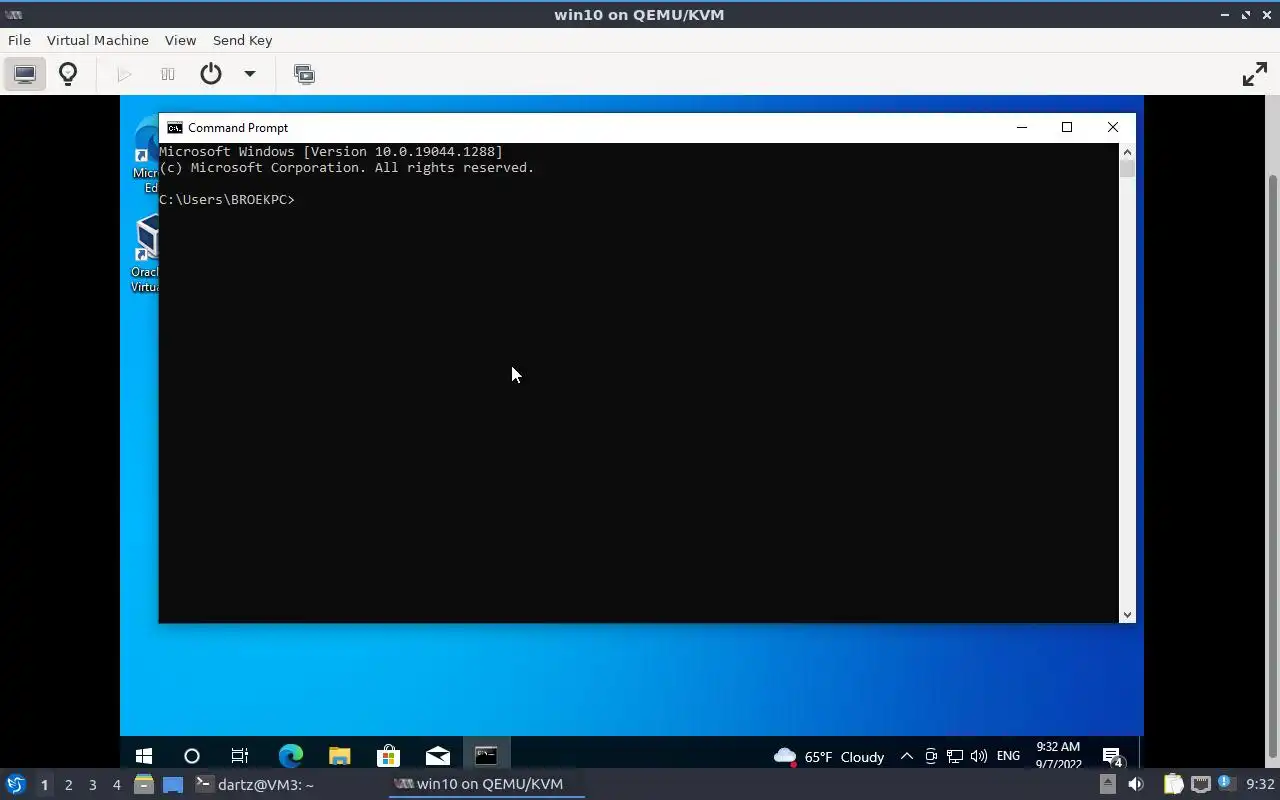Open Microsoft Store from Windows taskbar
This screenshot has height=800, width=1280.
click(388, 756)
